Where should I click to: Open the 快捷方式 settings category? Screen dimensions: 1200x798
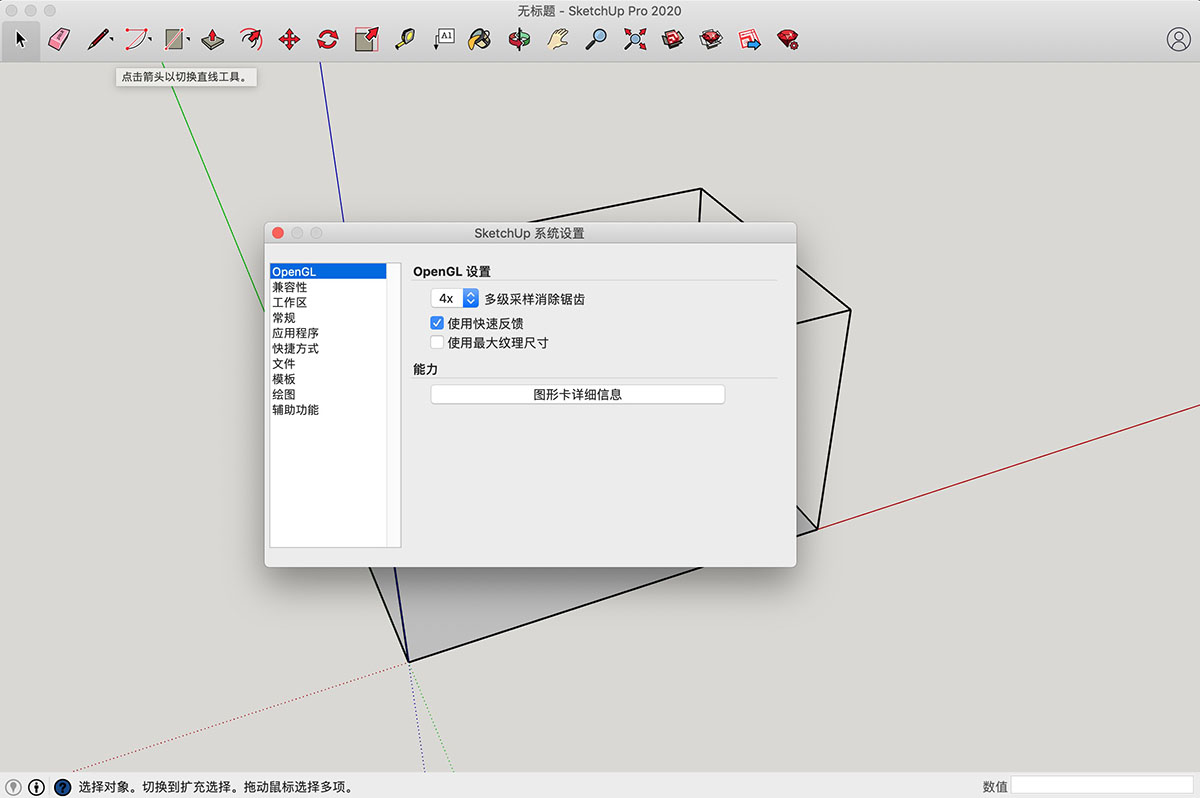(x=328, y=348)
